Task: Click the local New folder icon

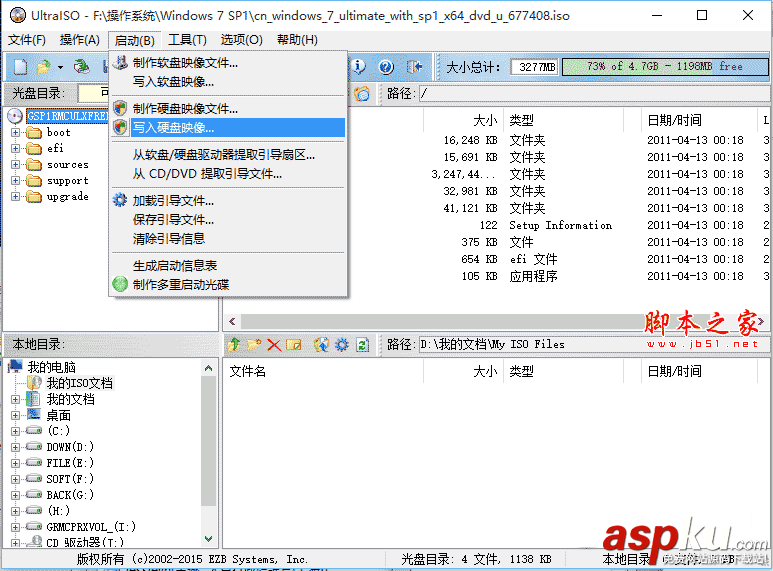Action: coord(254,344)
